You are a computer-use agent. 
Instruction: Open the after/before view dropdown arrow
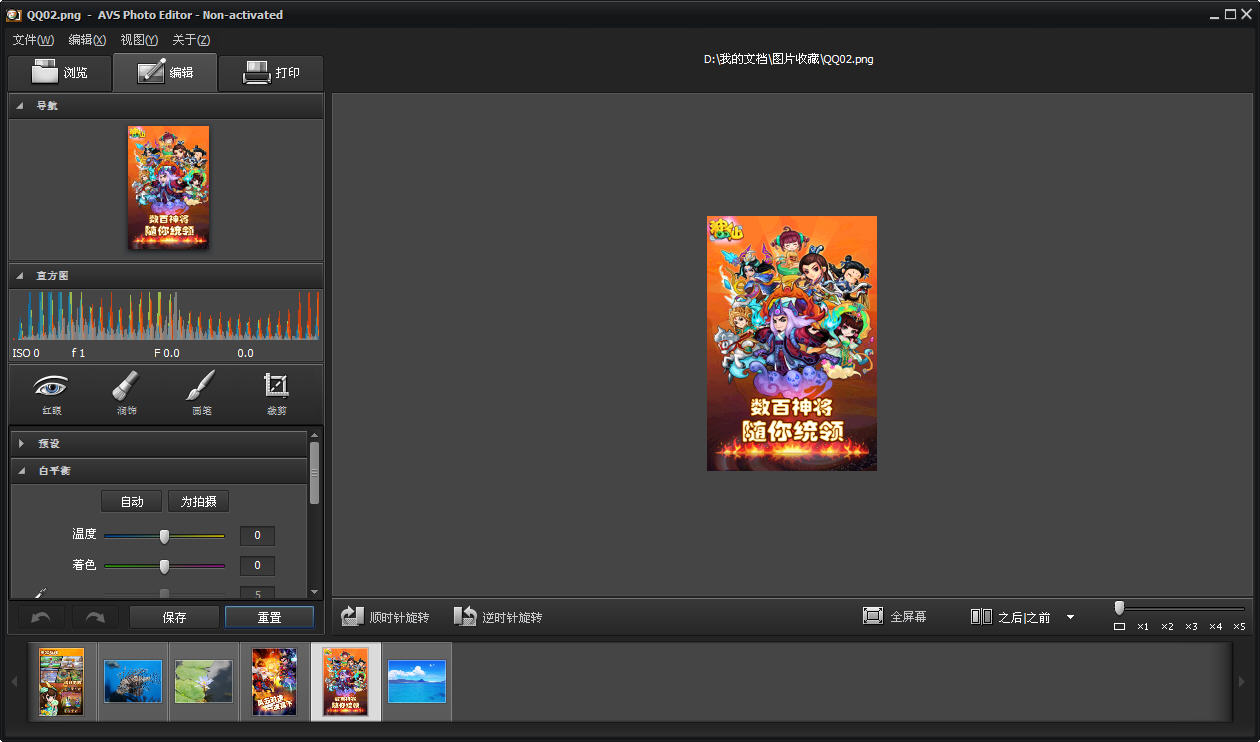pos(1070,617)
